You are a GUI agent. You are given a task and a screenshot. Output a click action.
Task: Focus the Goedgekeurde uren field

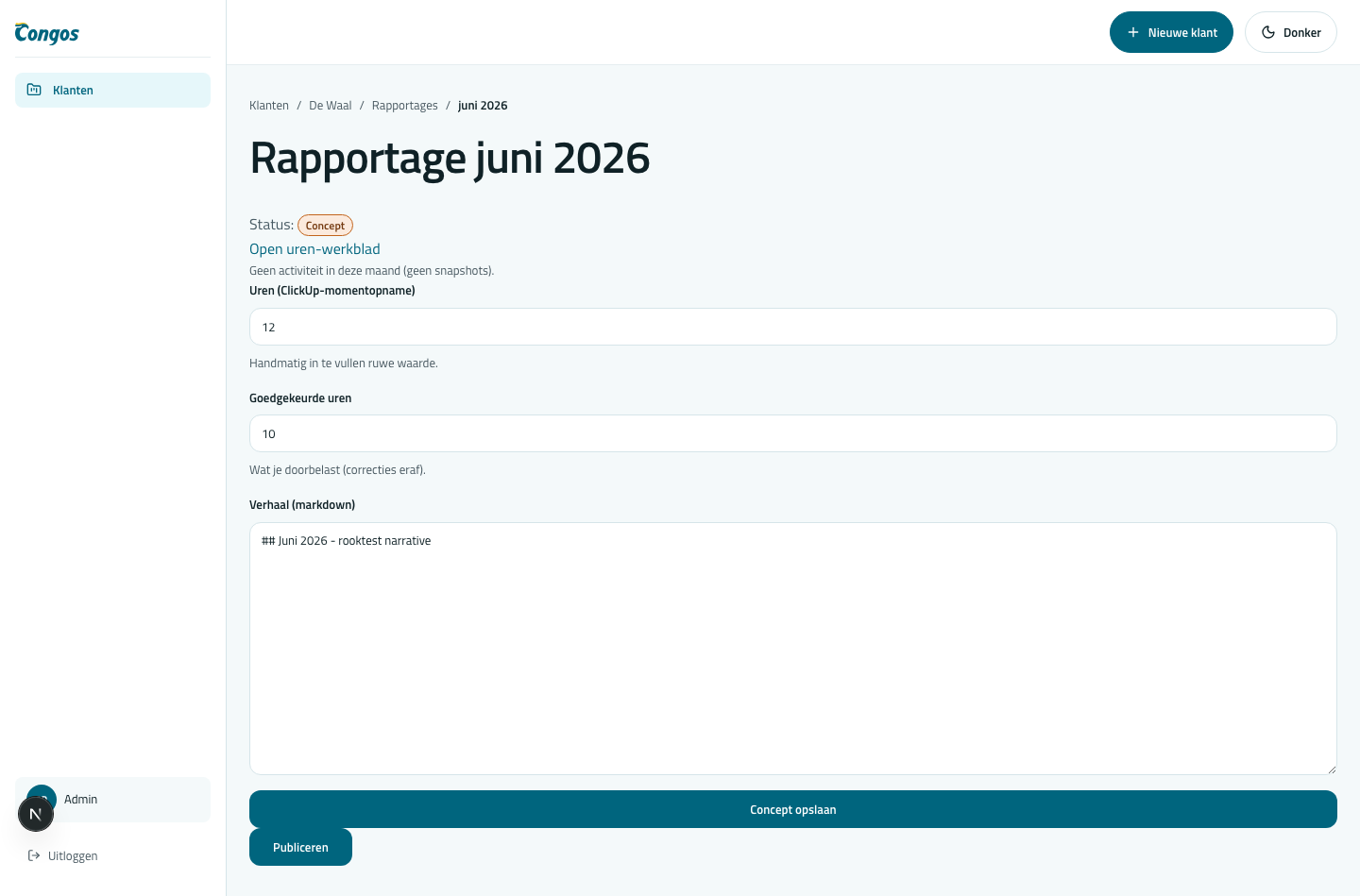coord(793,433)
